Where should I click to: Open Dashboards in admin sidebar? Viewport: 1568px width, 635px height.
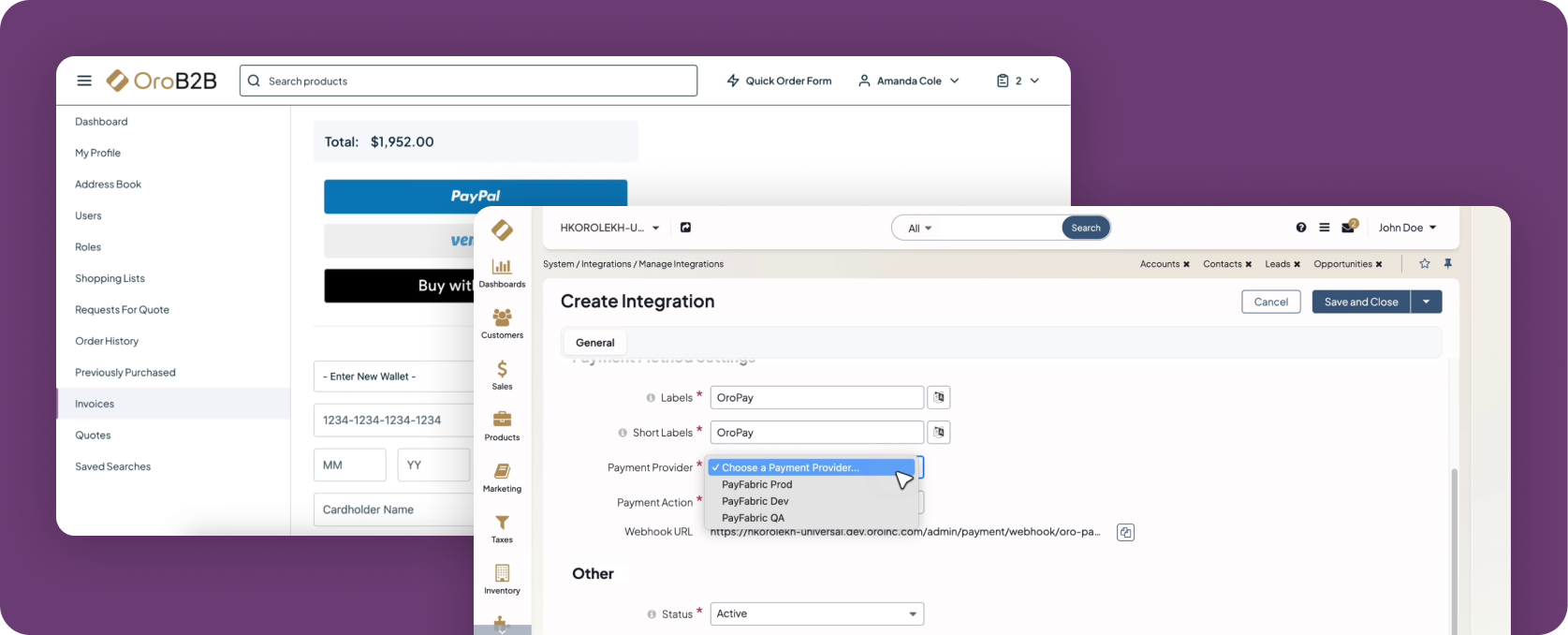(x=502, y=273)
